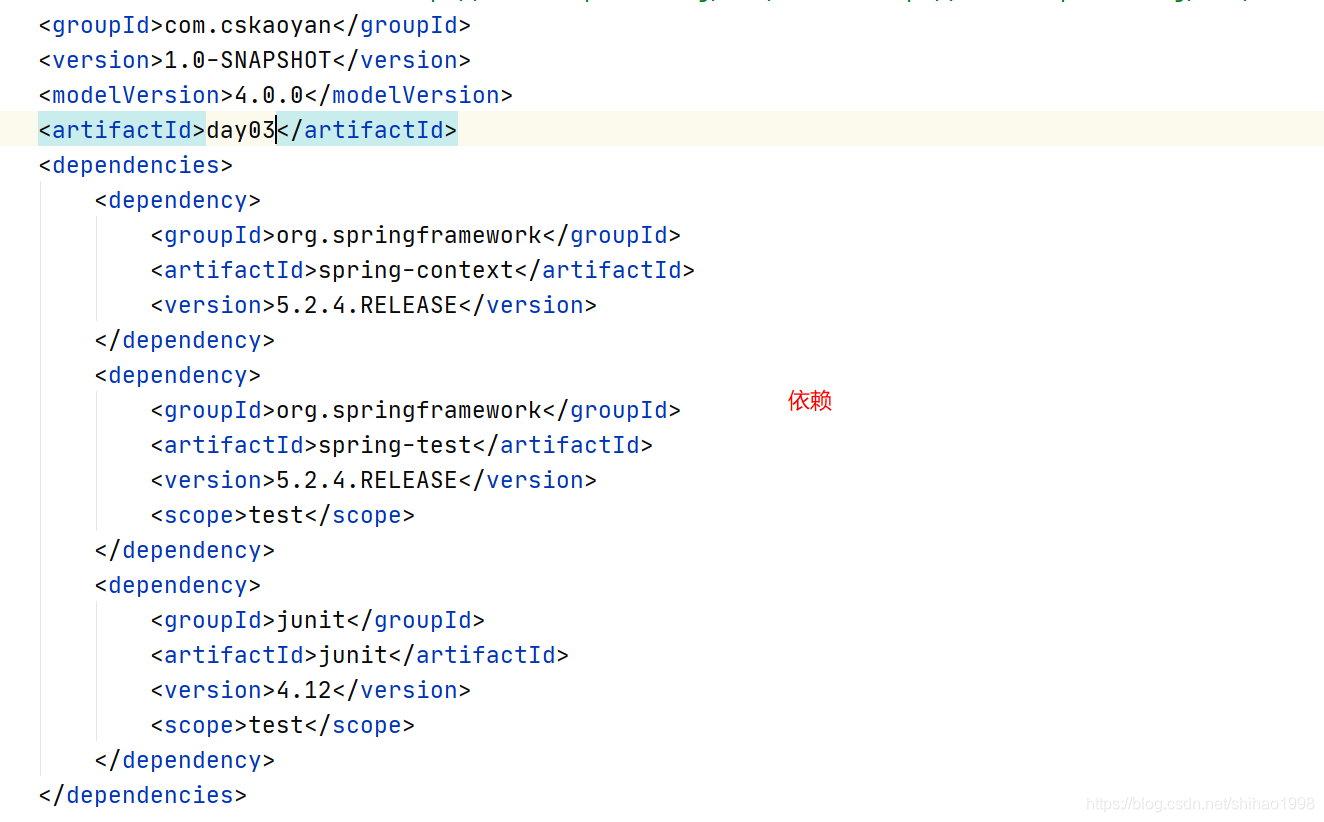Click the scope test line below version 4.12
Screen dimensions: 1324x822
[282, 725]
